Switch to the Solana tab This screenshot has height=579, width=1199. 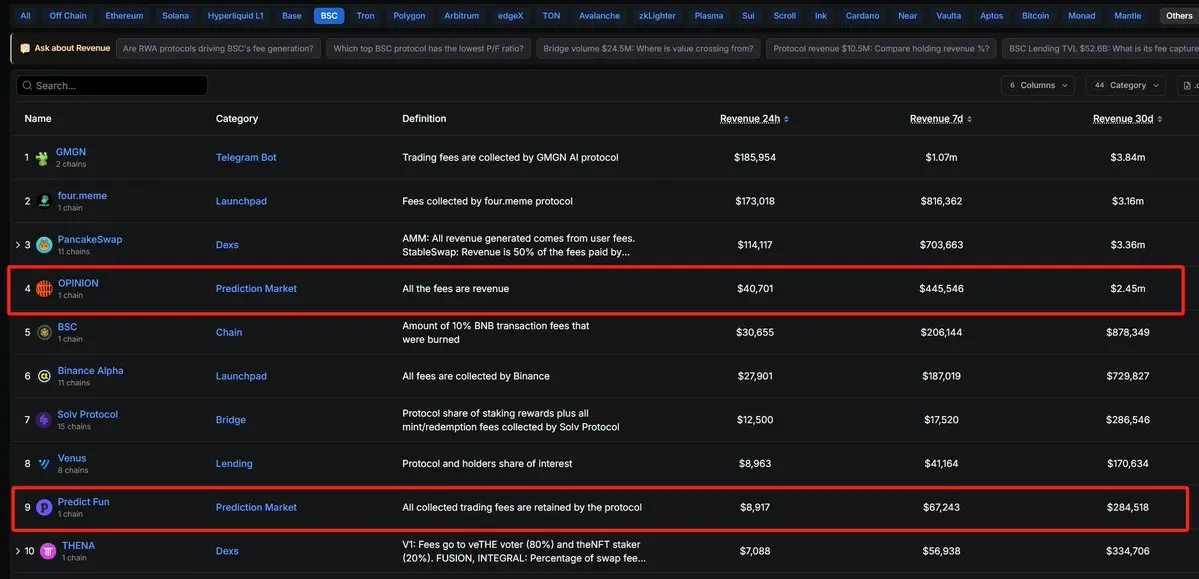[176, 15]
